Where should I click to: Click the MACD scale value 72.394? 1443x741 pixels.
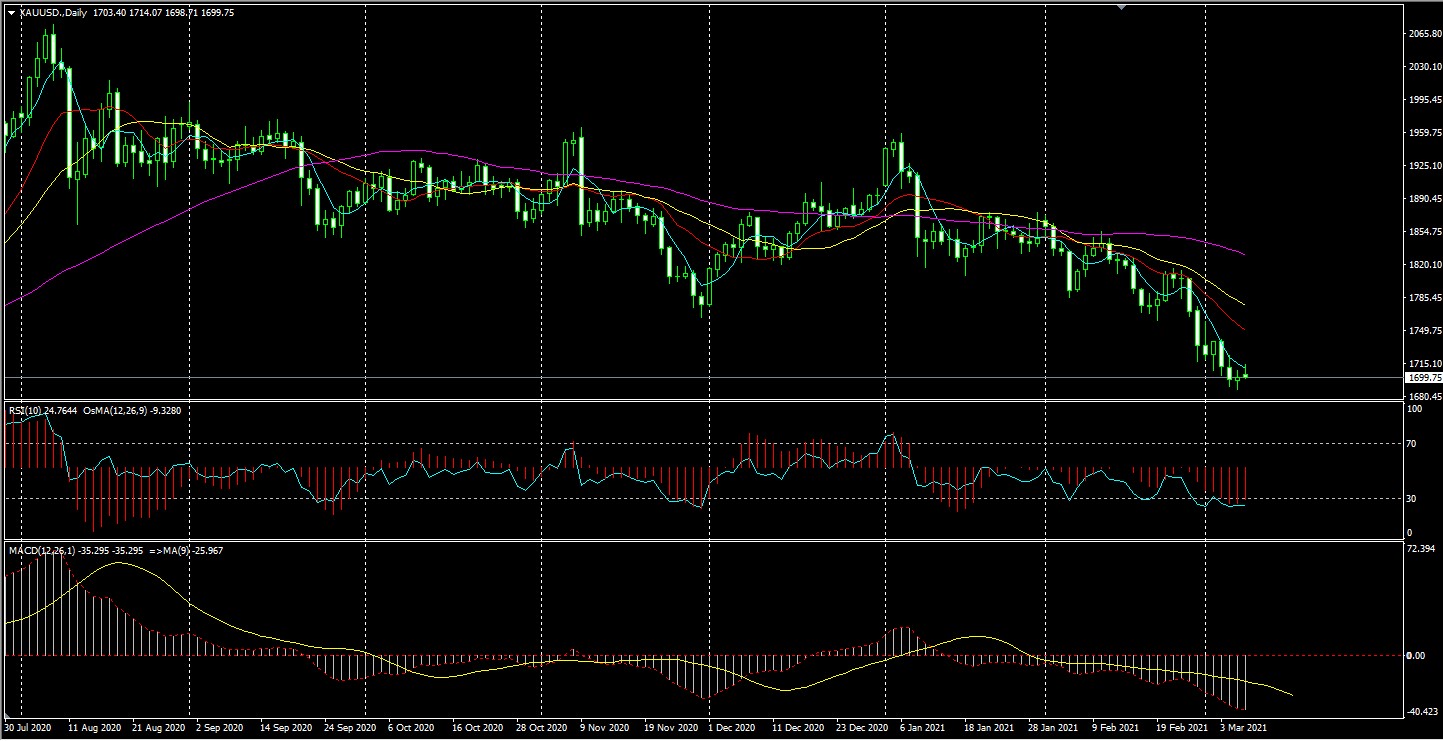pos(1420,550)
